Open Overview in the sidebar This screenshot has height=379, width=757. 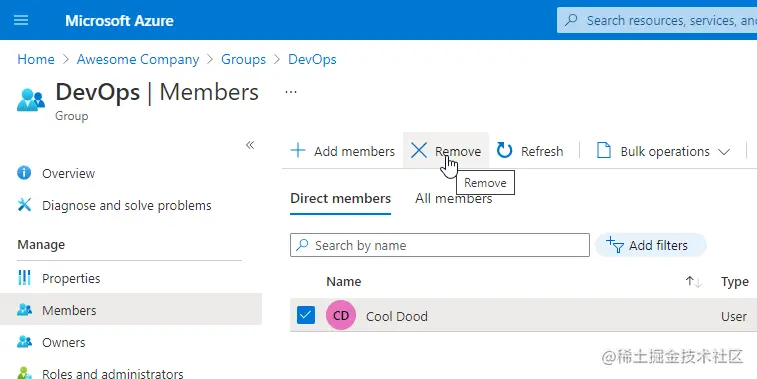[x=69, y=173]
